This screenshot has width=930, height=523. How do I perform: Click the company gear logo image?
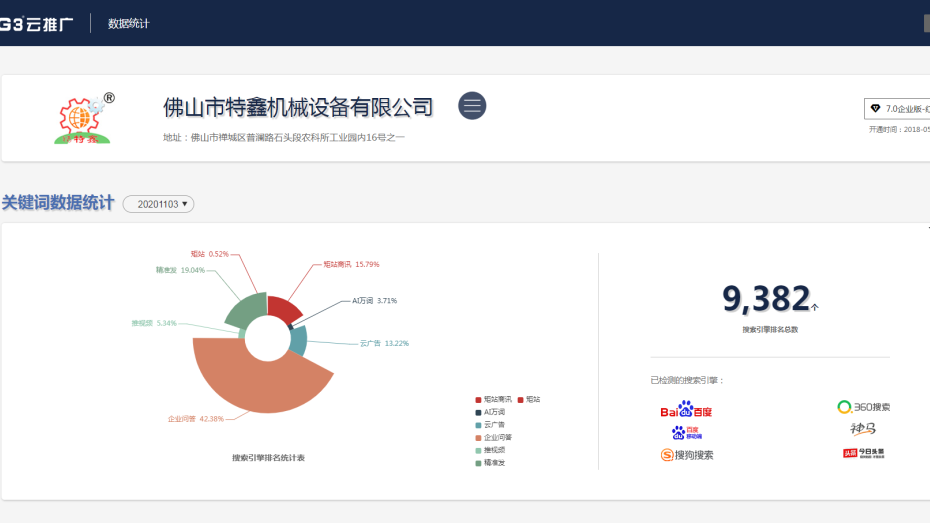click(85, 119)
